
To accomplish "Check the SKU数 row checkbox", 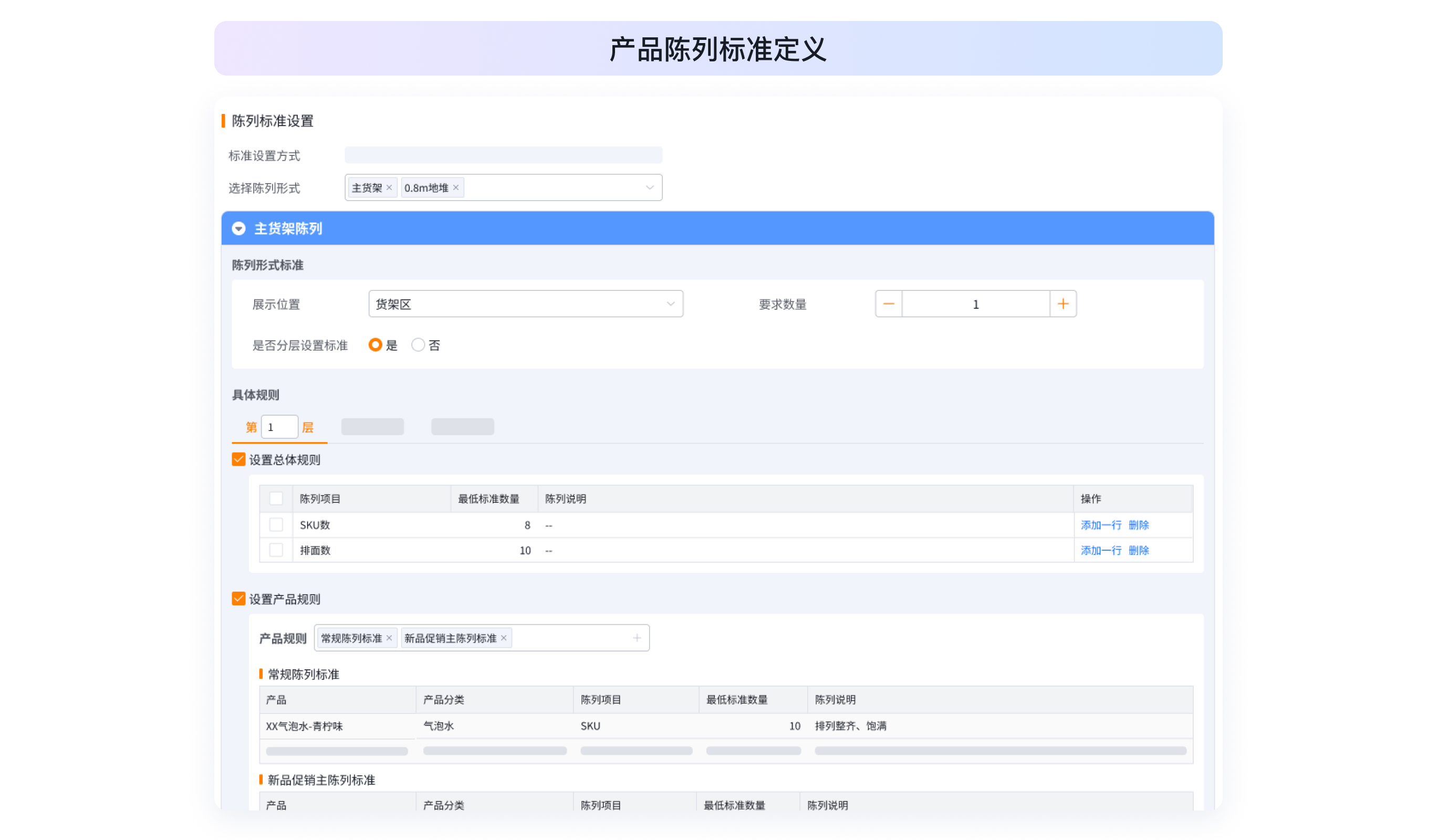I will click(276, 525).
